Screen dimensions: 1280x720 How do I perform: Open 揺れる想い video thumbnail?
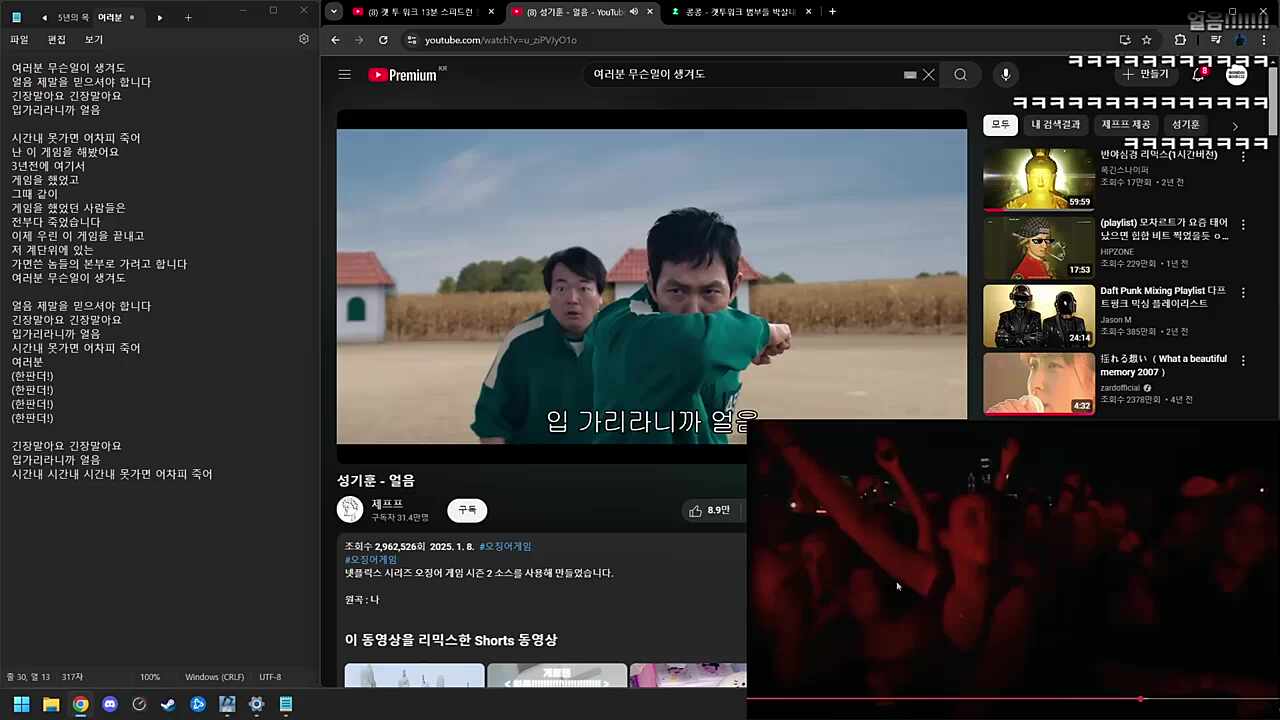click(1039, 383)
